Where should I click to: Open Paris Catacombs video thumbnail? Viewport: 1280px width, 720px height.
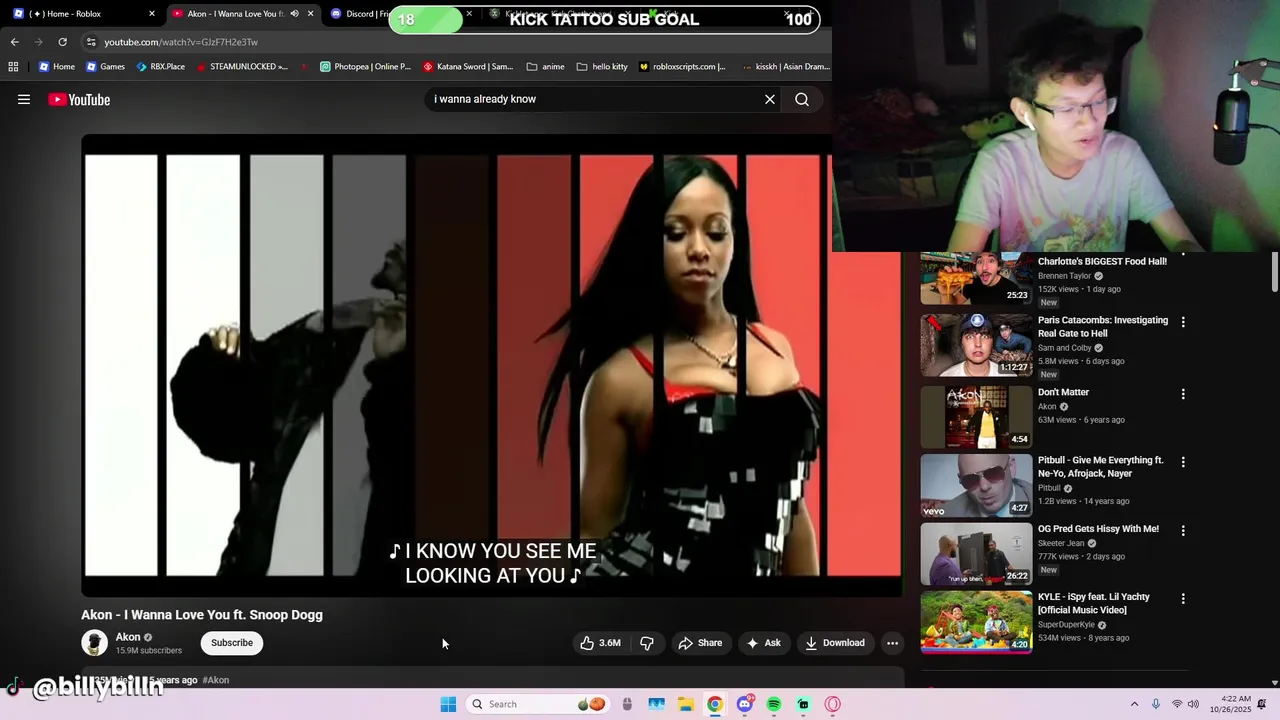click(x=976, y=345)
